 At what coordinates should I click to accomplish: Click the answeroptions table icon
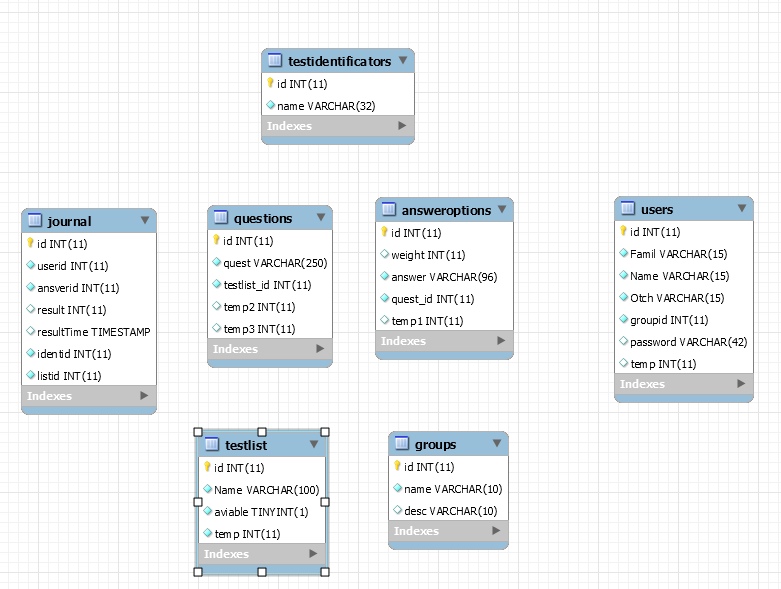(389, 210)
